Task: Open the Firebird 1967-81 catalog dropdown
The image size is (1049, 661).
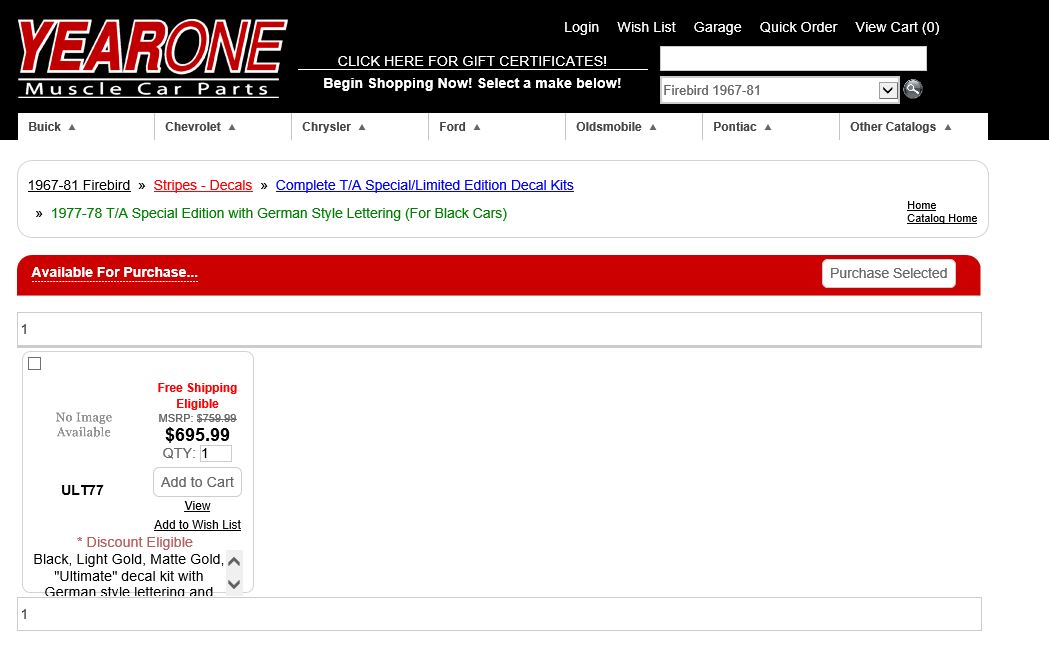Action: tap(779, 90)
